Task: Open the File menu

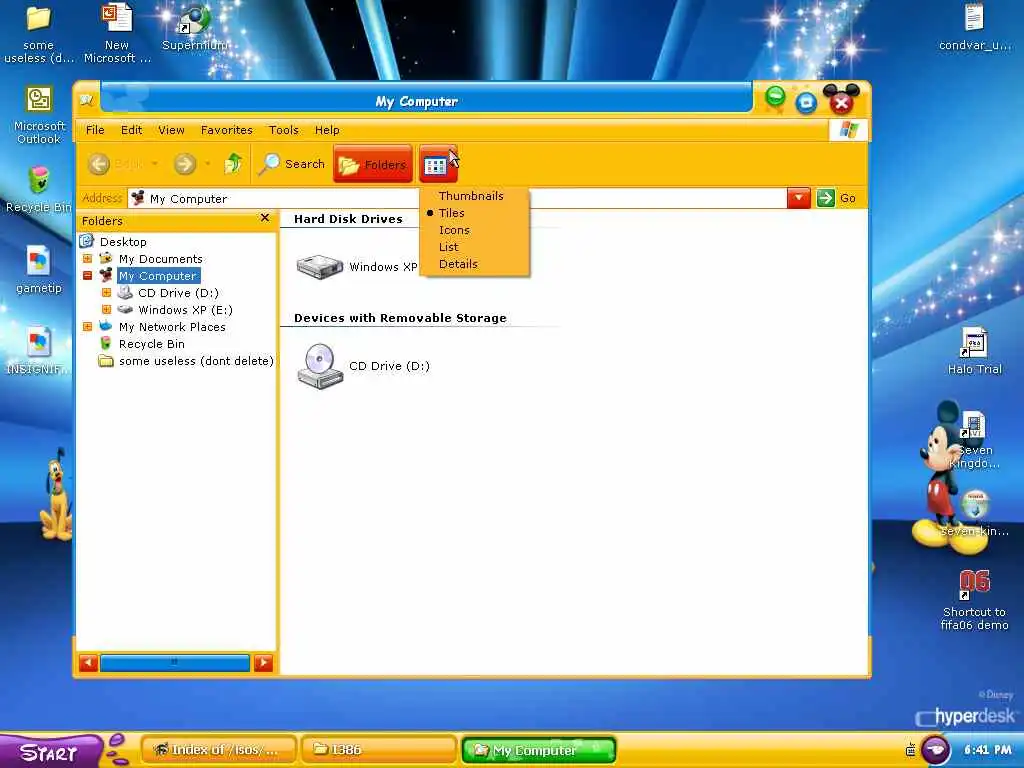Action: (x=95, y=130)
